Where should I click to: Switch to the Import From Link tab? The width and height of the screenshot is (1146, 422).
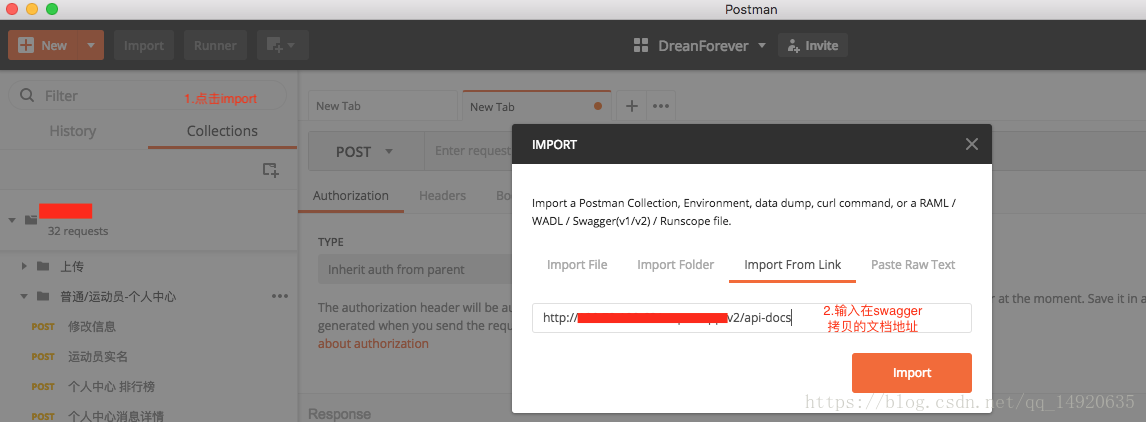click(x=792, y=265)
